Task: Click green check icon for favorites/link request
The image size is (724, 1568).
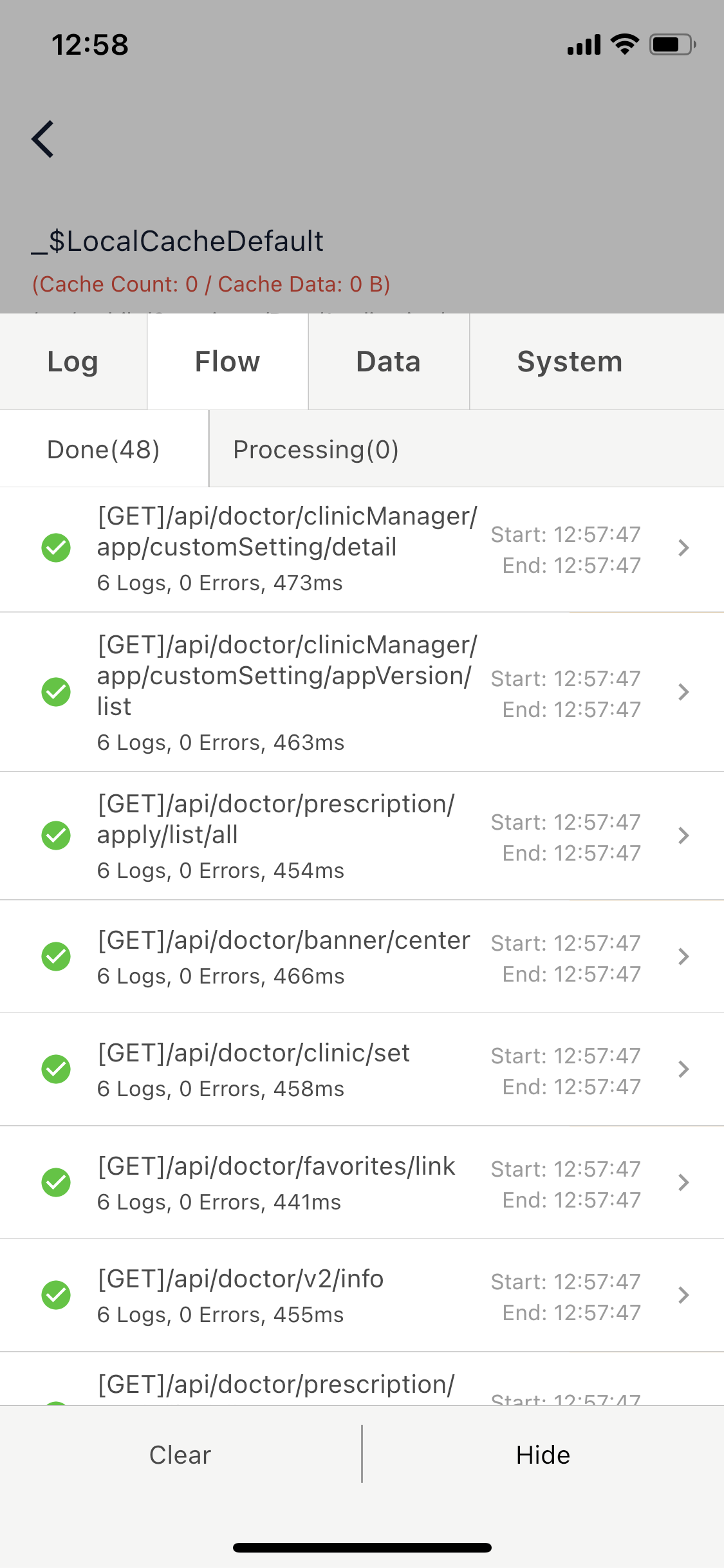Action: click(x=56, y=1182)
